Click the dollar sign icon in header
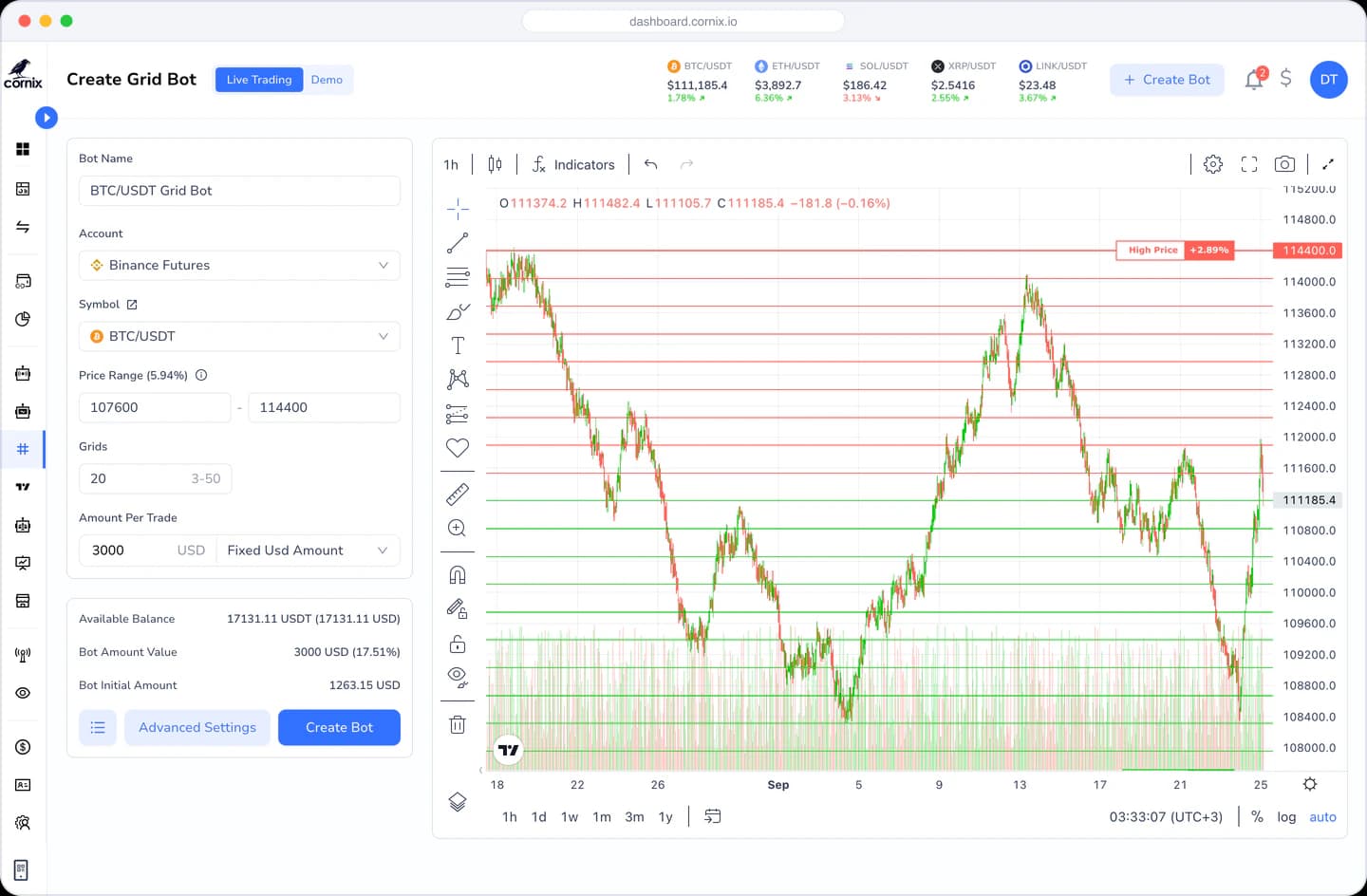Image resolution: width=1367 pixels, height=896 pixels. 1285,79
